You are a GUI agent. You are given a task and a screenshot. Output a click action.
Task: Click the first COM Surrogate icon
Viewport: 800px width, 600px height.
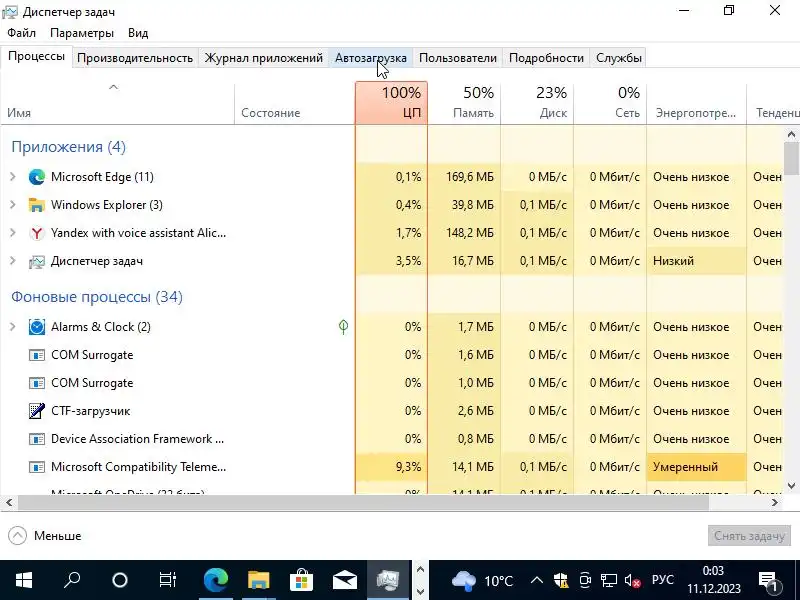coord(37,355)
